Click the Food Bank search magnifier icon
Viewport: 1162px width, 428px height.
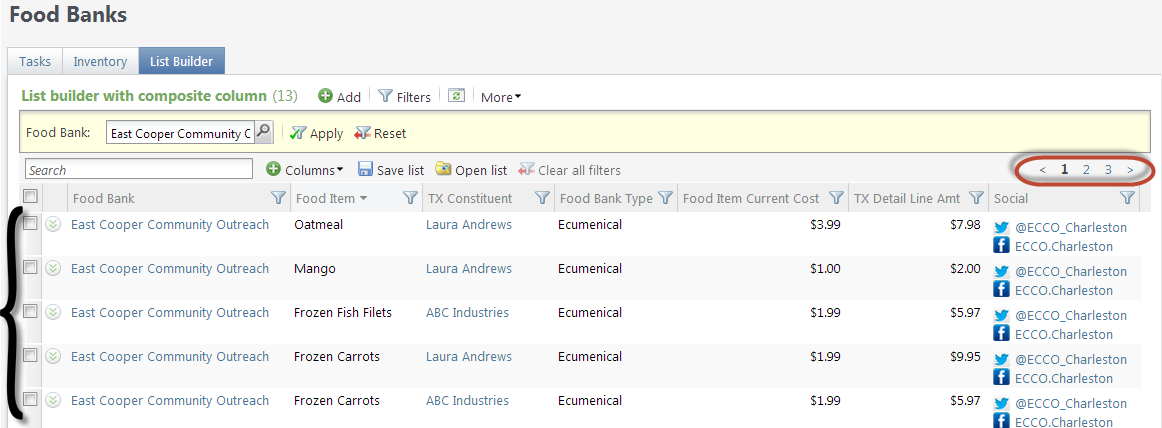264,133
